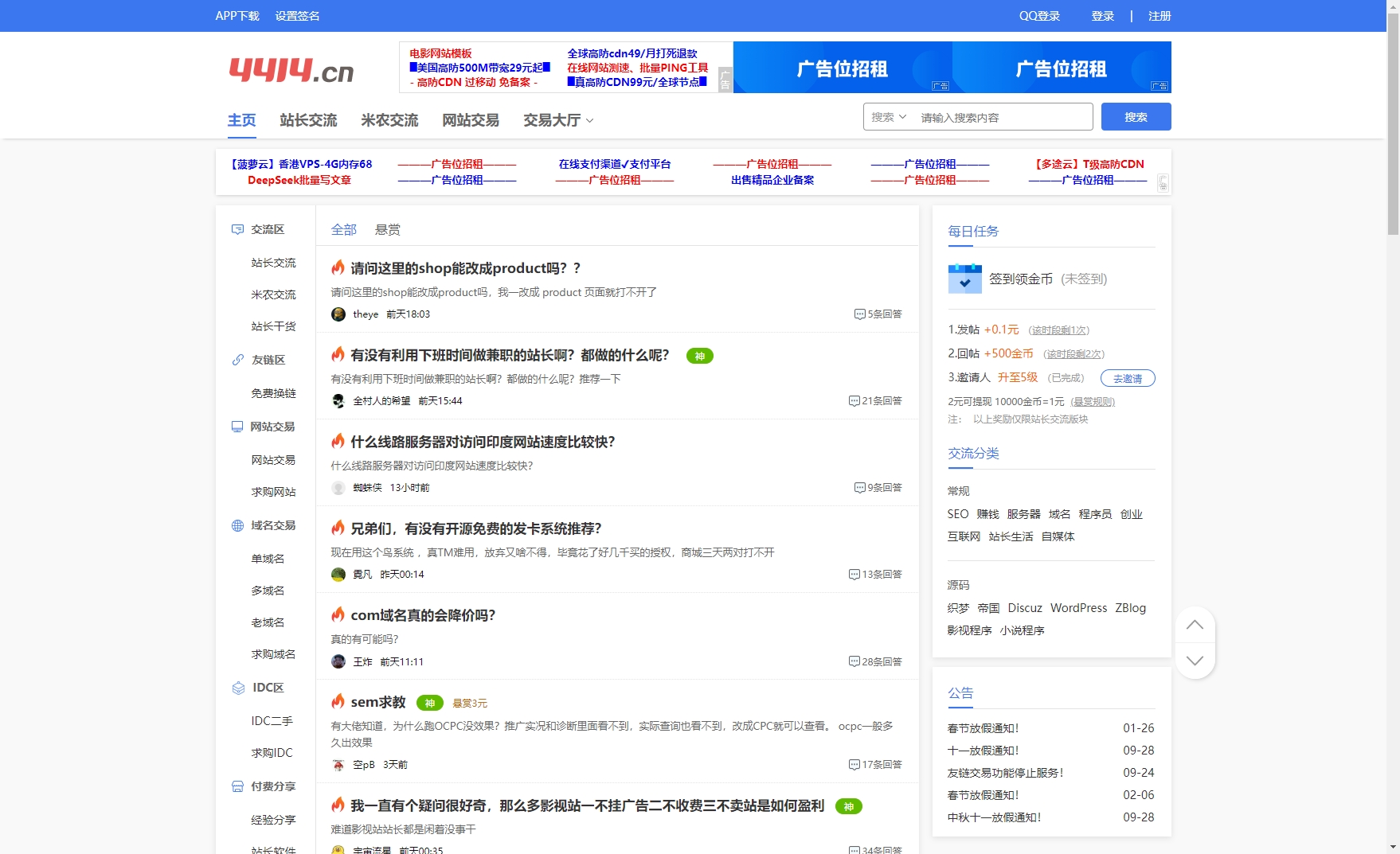Click 悬赏规则 link in task panel

[x=1093, y=402]
